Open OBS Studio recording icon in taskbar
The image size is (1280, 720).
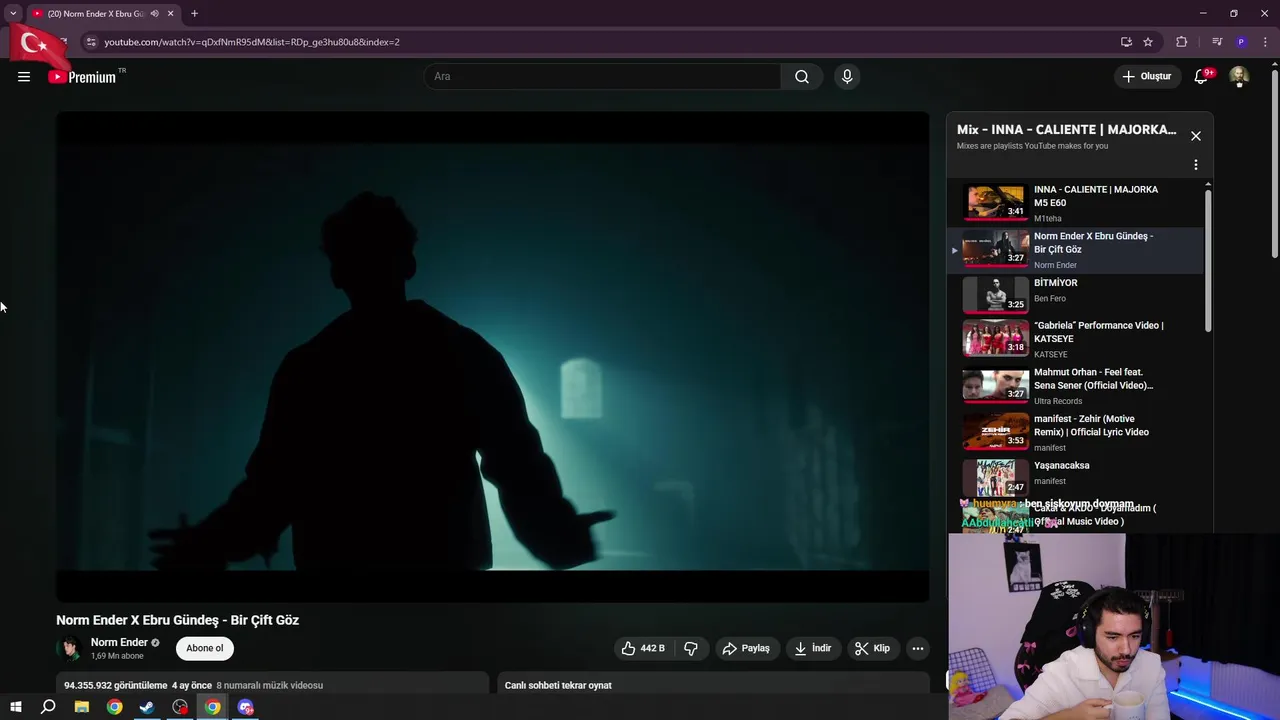pos(180,707)
